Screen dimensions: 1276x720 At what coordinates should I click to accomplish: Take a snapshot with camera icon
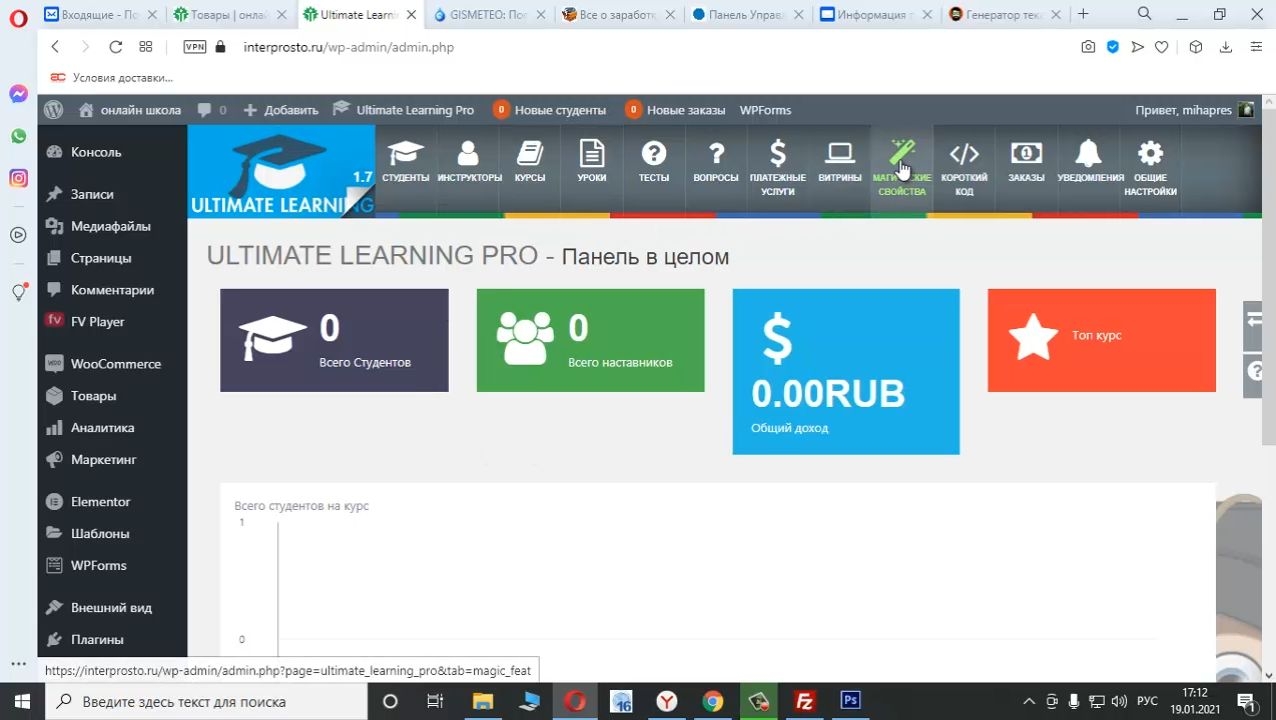point(1088,47)
